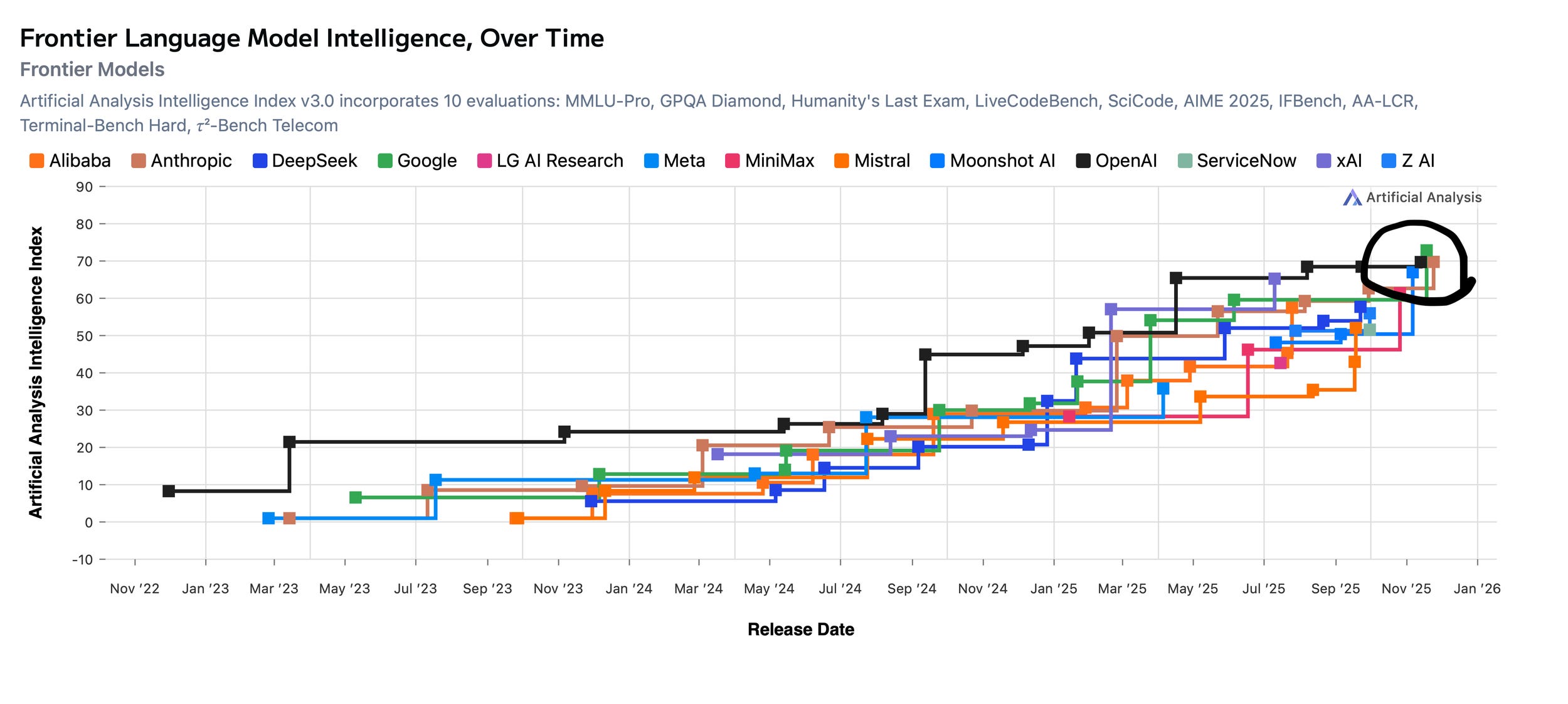Click the Google green legend swatch

tap(385, 161)
